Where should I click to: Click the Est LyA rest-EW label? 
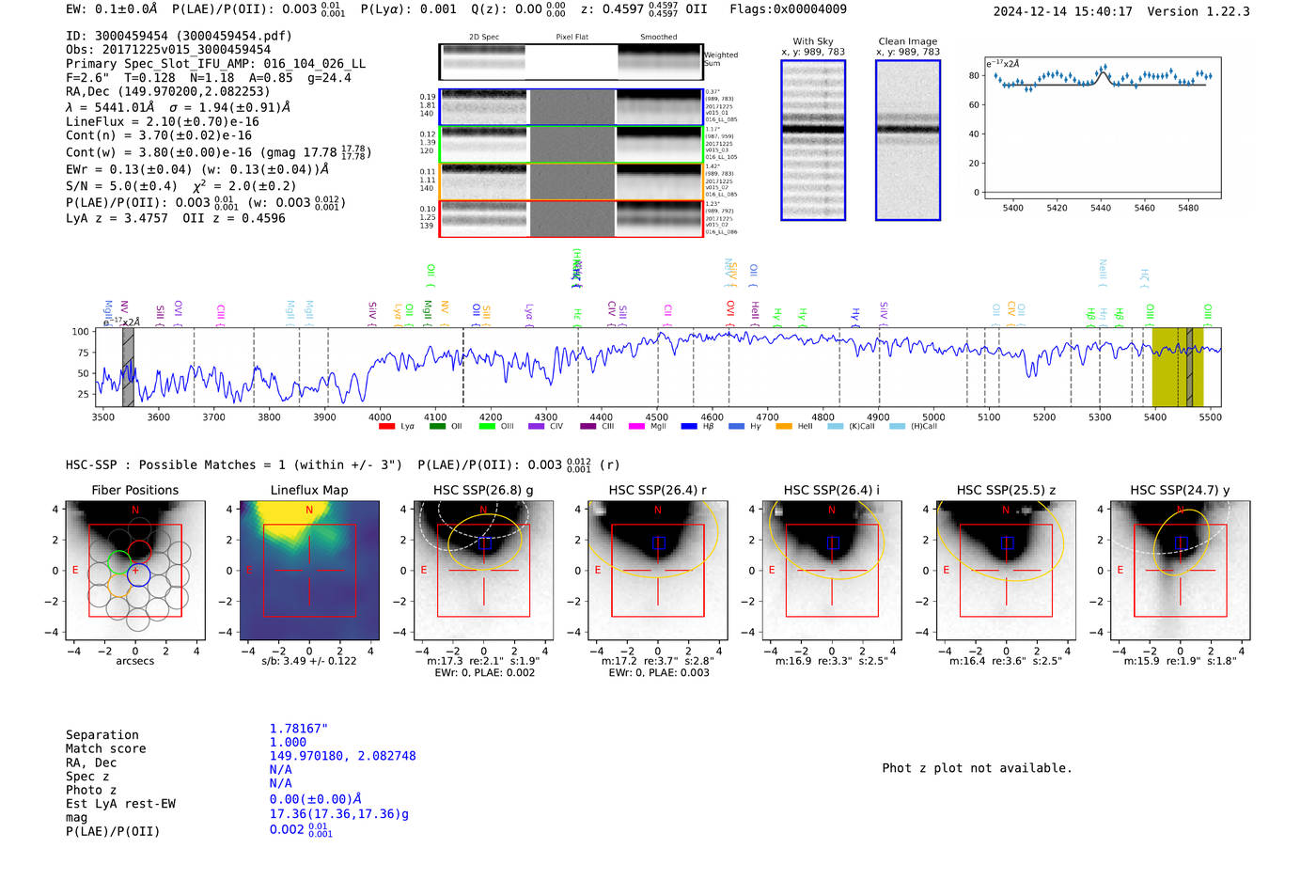click(120, 804)
